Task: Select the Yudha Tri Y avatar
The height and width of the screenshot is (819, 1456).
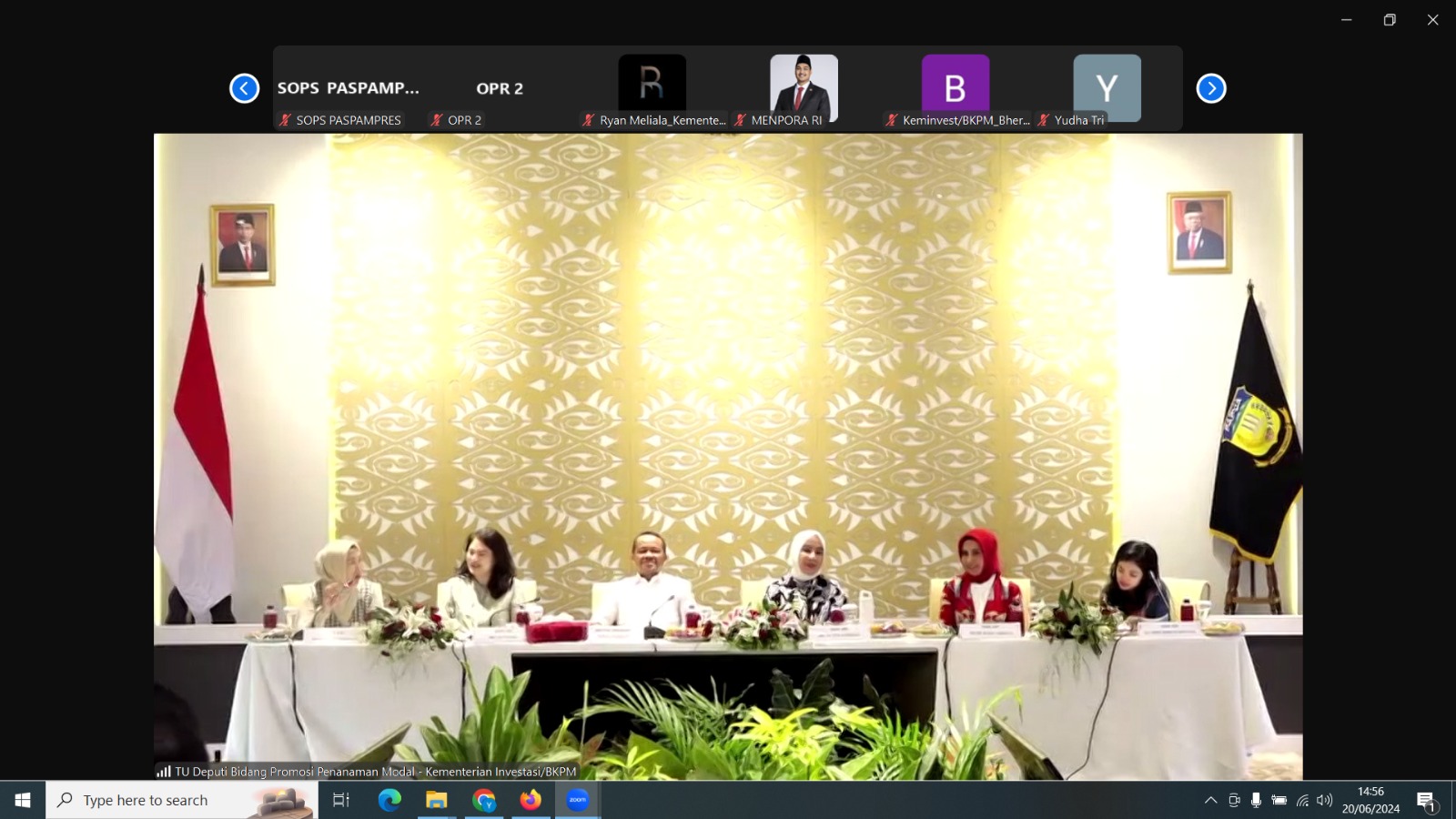Action: point(1107,87)
